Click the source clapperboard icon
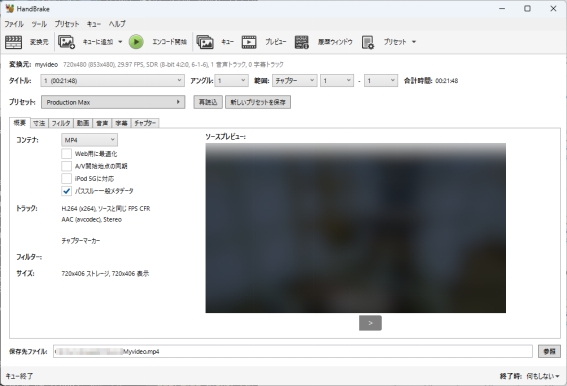 pyautogui.click(x=14, y=42)
